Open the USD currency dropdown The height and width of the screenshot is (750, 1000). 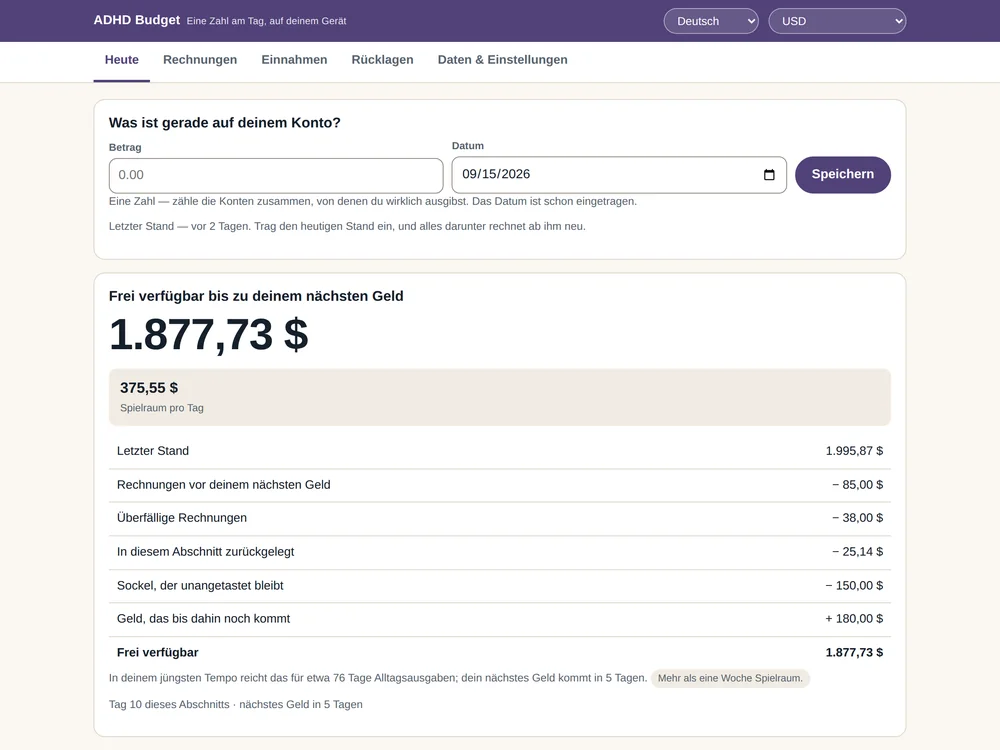pos(837,21)
